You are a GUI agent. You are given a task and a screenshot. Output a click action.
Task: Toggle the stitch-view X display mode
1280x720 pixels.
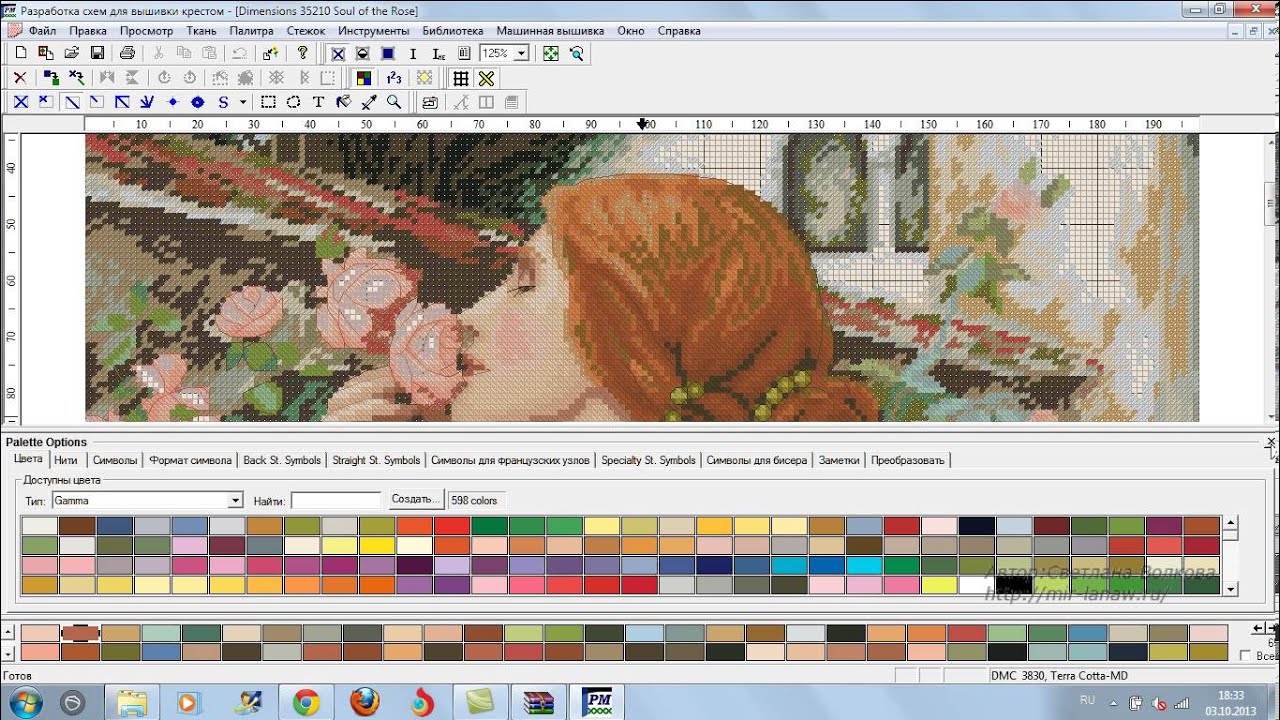[338, 53]
